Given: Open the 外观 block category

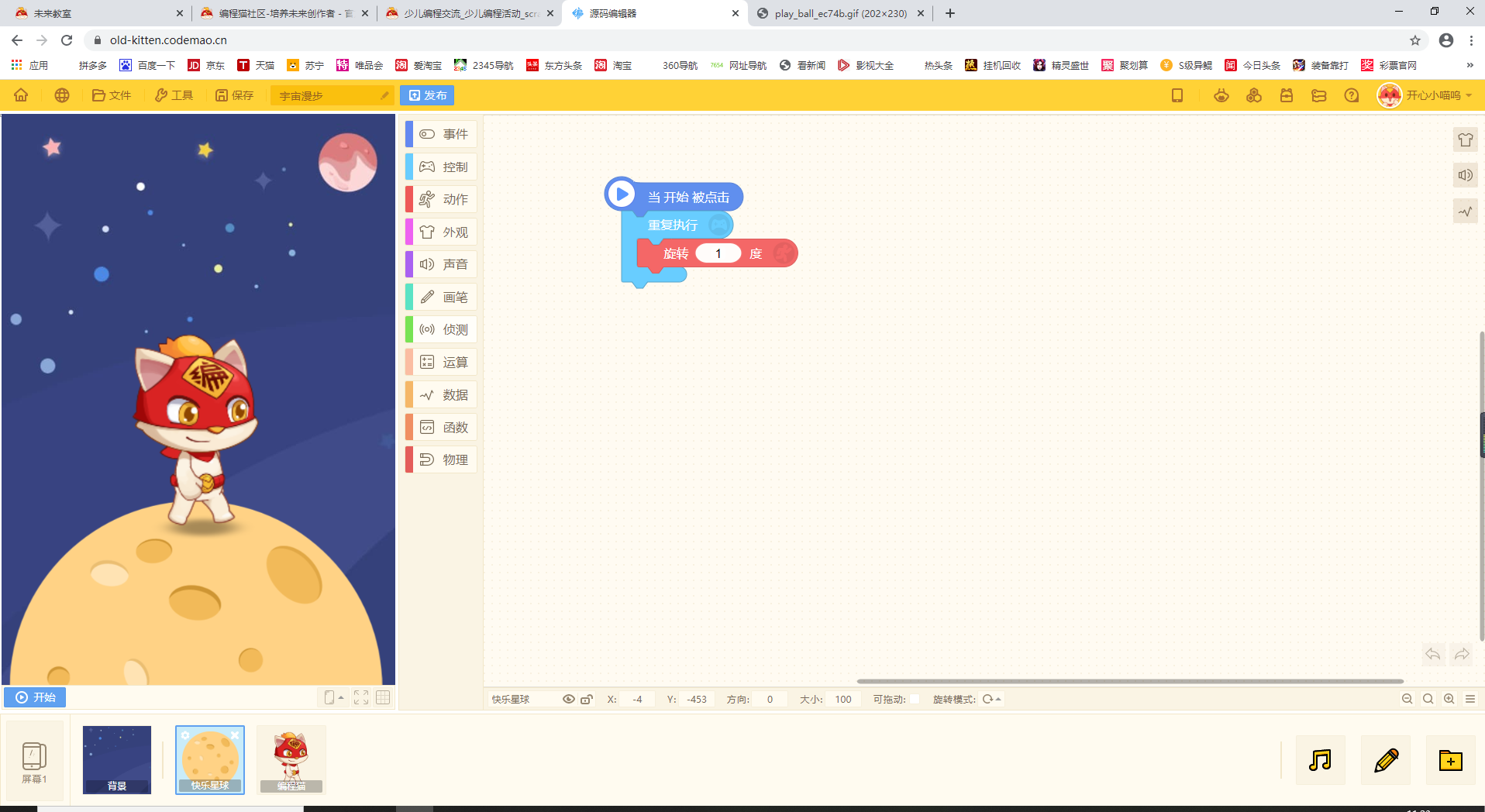Looking at the screenshot, I should pyautogui.click(x=442, y=232).
